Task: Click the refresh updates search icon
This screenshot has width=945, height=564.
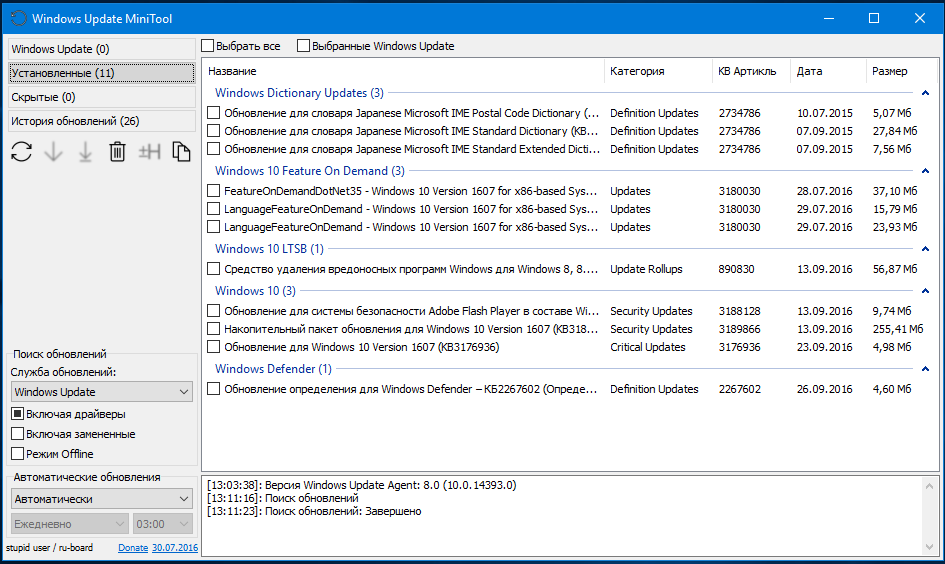Action: click(x=22, y=152)
